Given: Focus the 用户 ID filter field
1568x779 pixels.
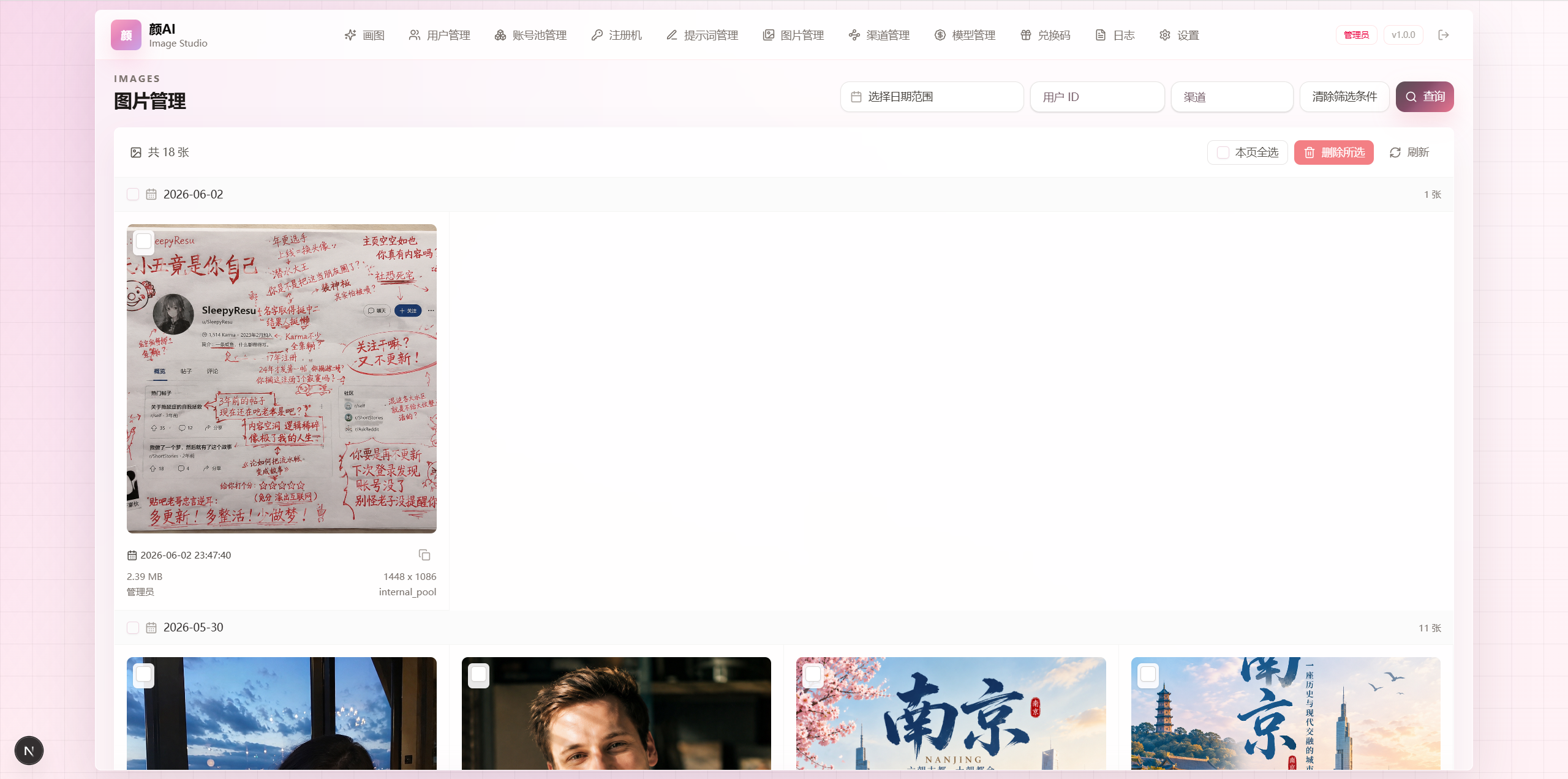Looking at the screenshot, I should tap(1098, 97).
